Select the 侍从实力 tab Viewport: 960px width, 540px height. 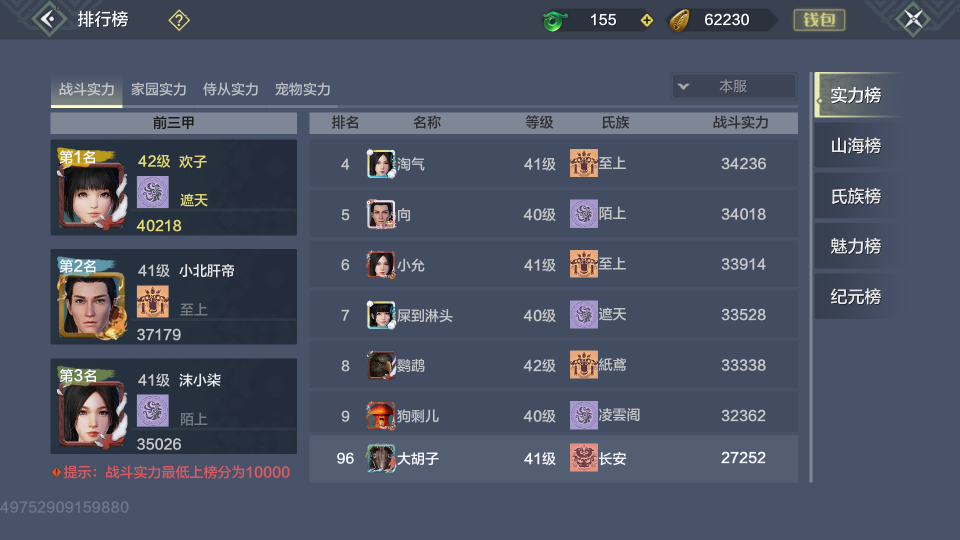click(x=231, y=89)
